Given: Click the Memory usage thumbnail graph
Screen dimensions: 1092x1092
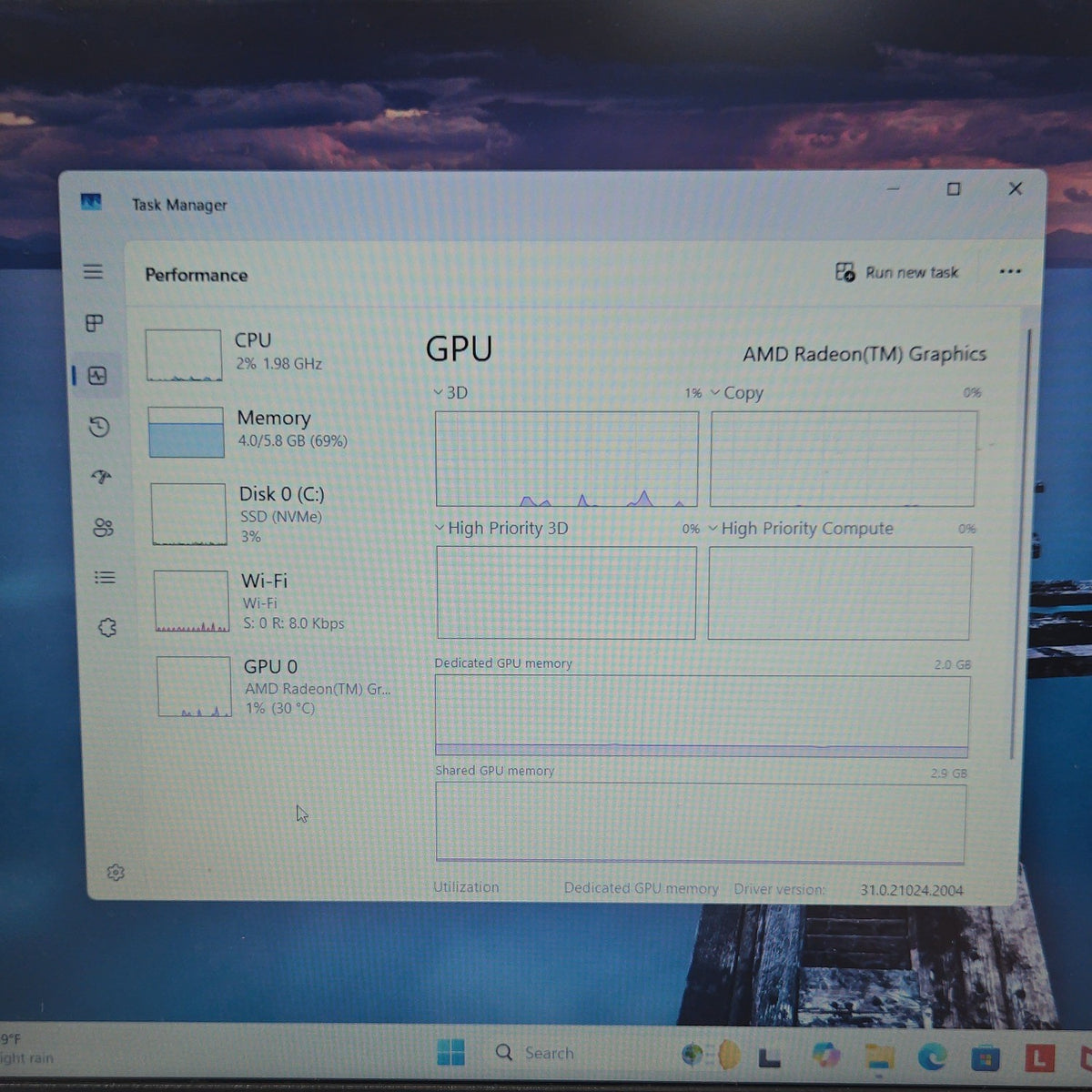Looking at the screenshot, I should (x=186, y=432).
